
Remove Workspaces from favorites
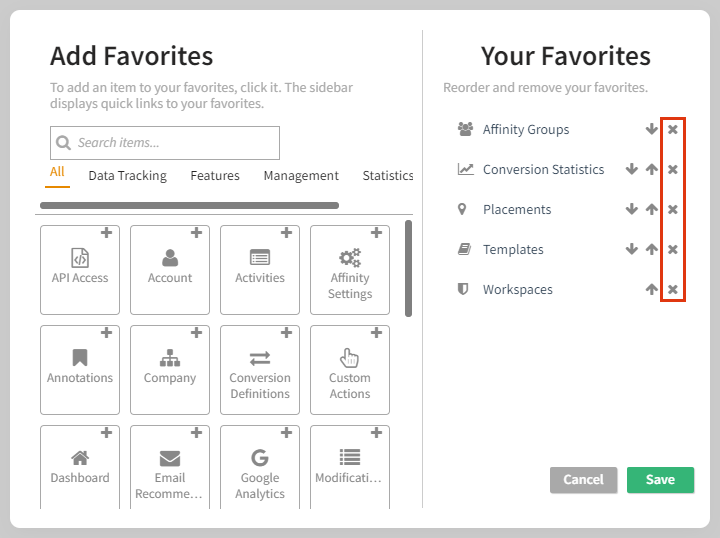click(673, 289)
